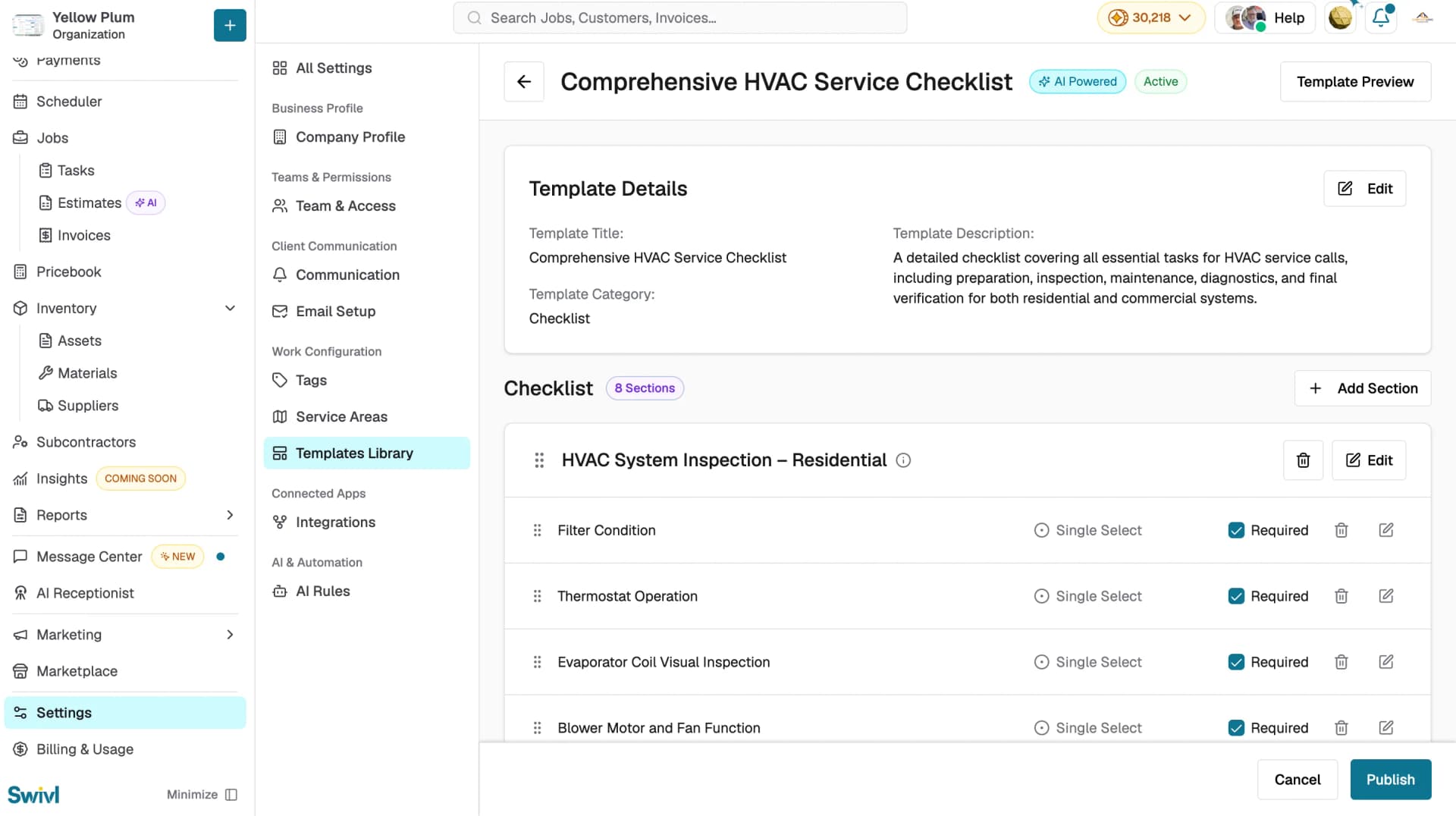Edit the Thermostat Operation item via pencil icon
The width and height of the screenshot is (1456, 816).
pyautogui.click(x=1385, y=596)
